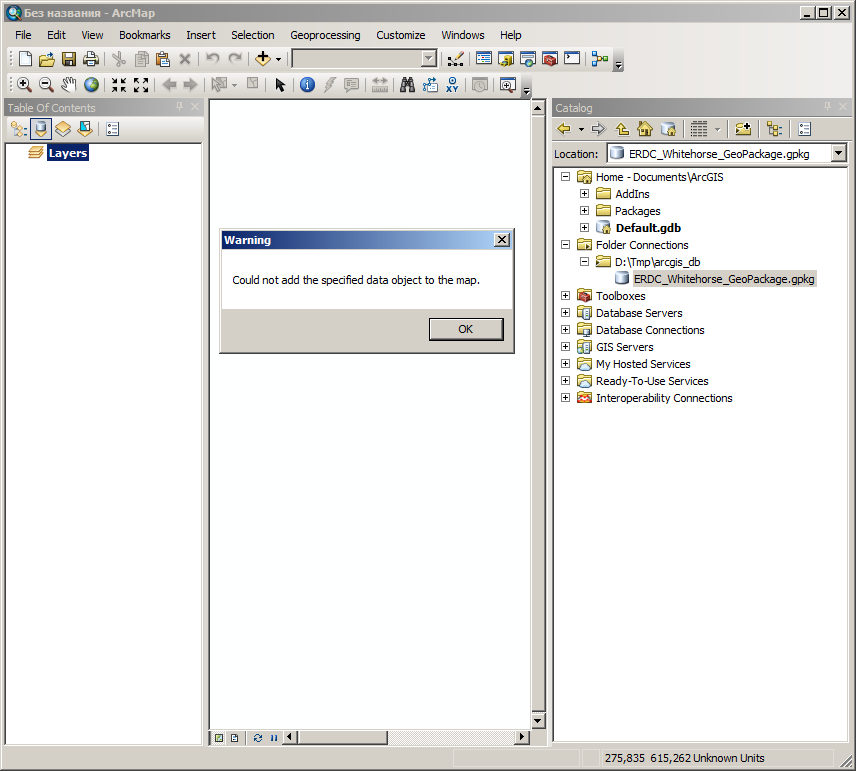Open the Geoprocessing menu
The width and height of the screenshot is (856, 771).
coord(325,35)
